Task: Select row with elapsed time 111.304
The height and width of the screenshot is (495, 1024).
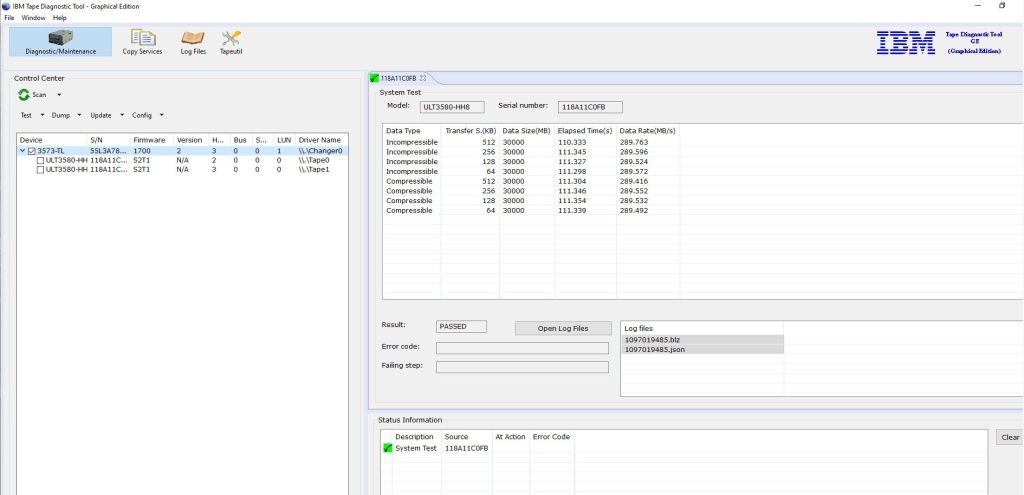Action: click(x=703, y=181)
